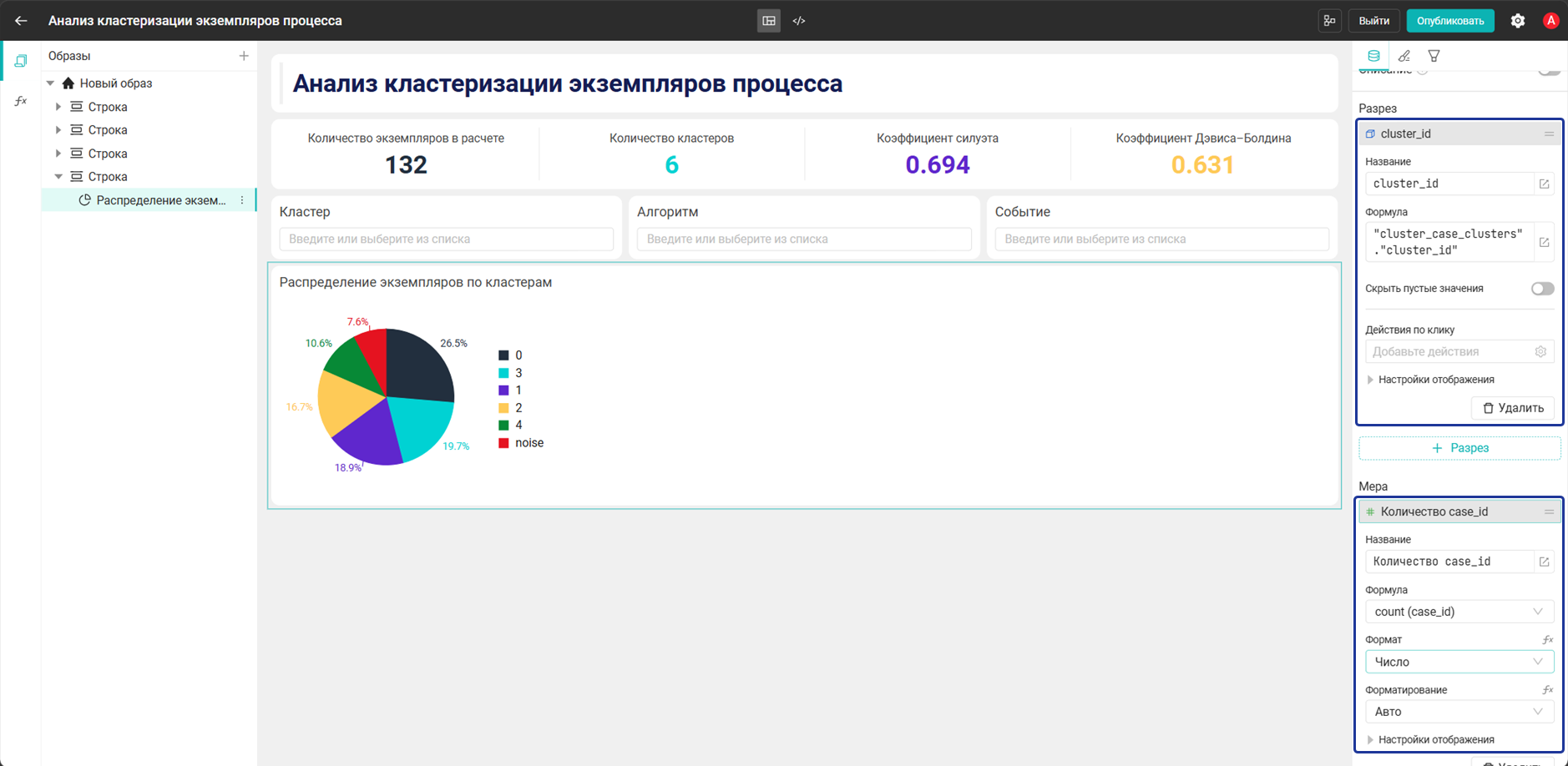Click the Название cluster_id input field
This screenshot has height=766, width=1568.
1450,184
